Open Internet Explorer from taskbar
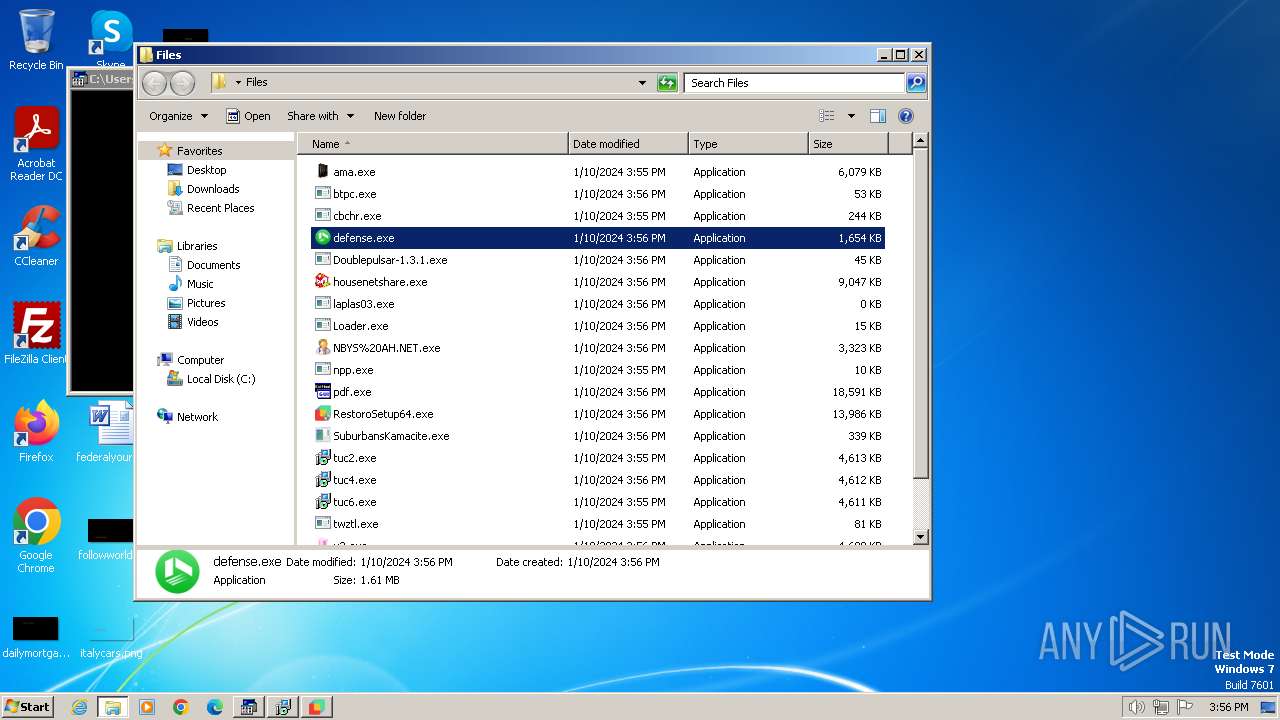Viewport: 1280px width, 720px height. pyautogui.click(x=79, y=707)
